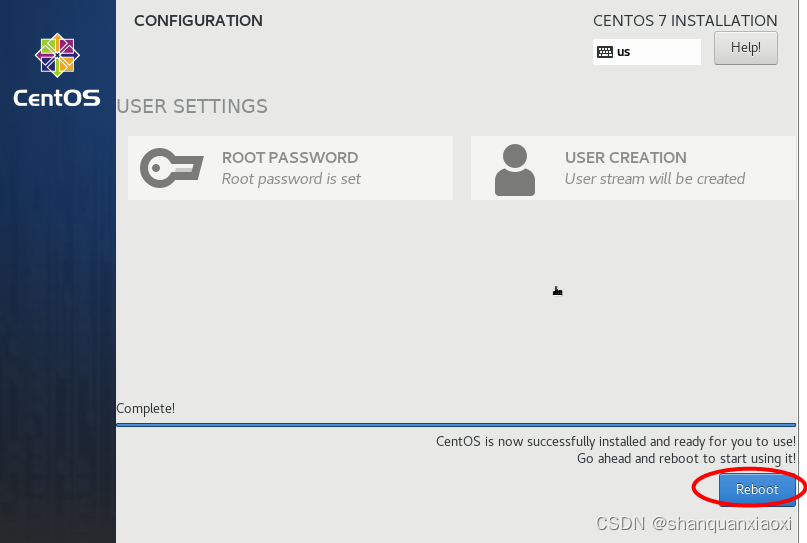807x543 pixels.
Task: Click the CentOS wordmark in sidebar
Action: tap(57, 97)
